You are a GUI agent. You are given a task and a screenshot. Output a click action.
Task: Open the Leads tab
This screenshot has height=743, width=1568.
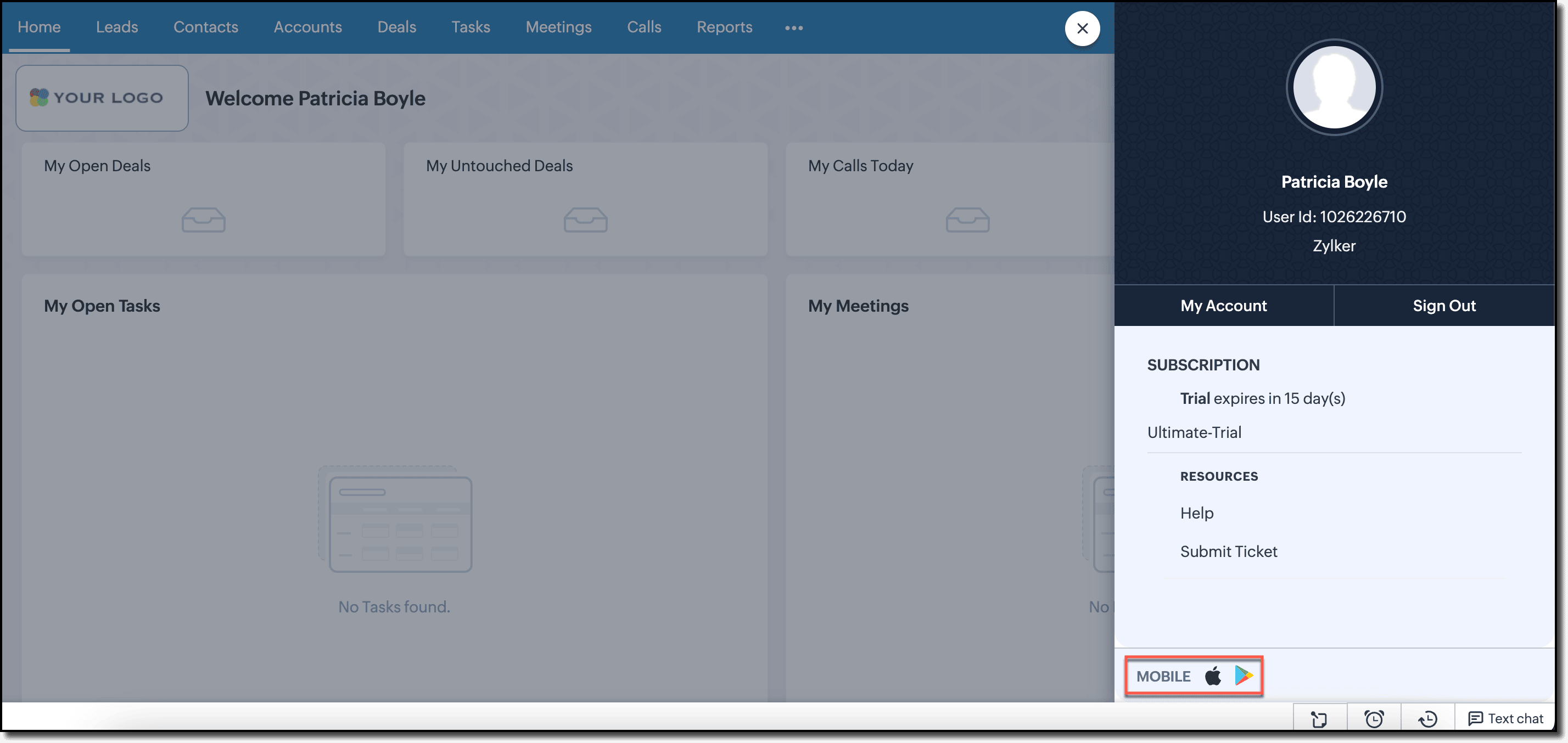click(117, 27)
